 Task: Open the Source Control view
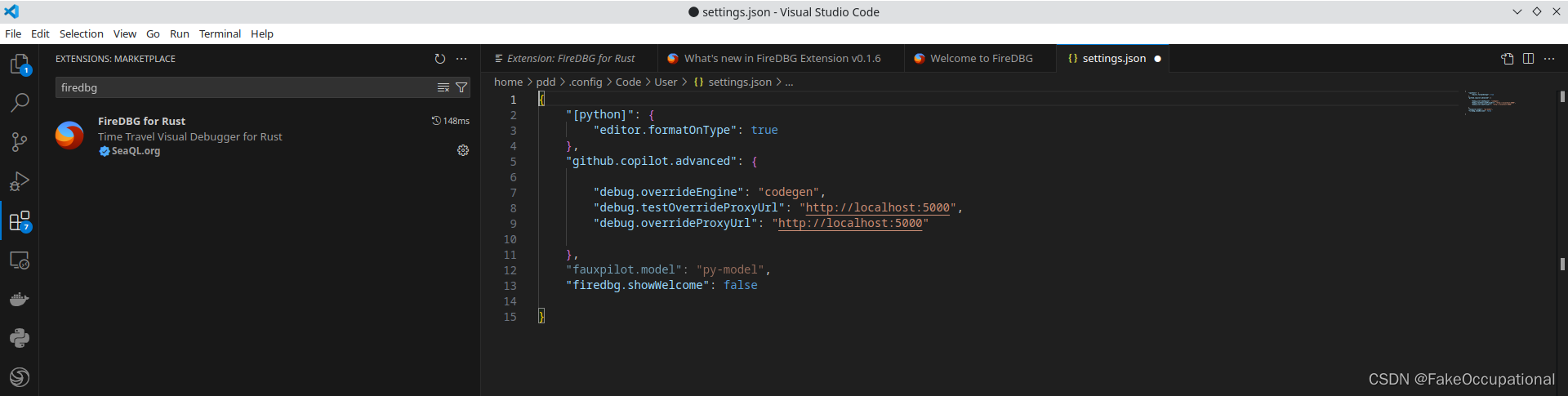(20, 142)
